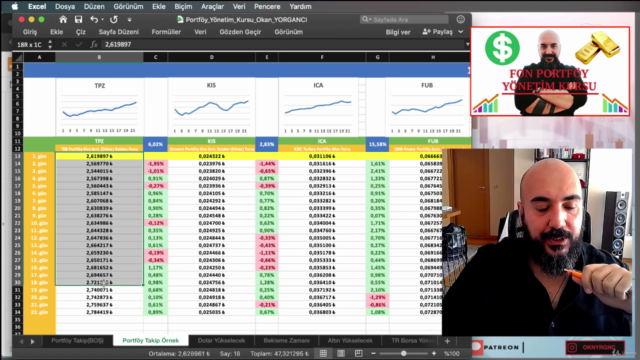This screenshot has width=640, height=360.
Task: Select the KIS line chart
Action: pyautogui.click(x=211, y=108)
